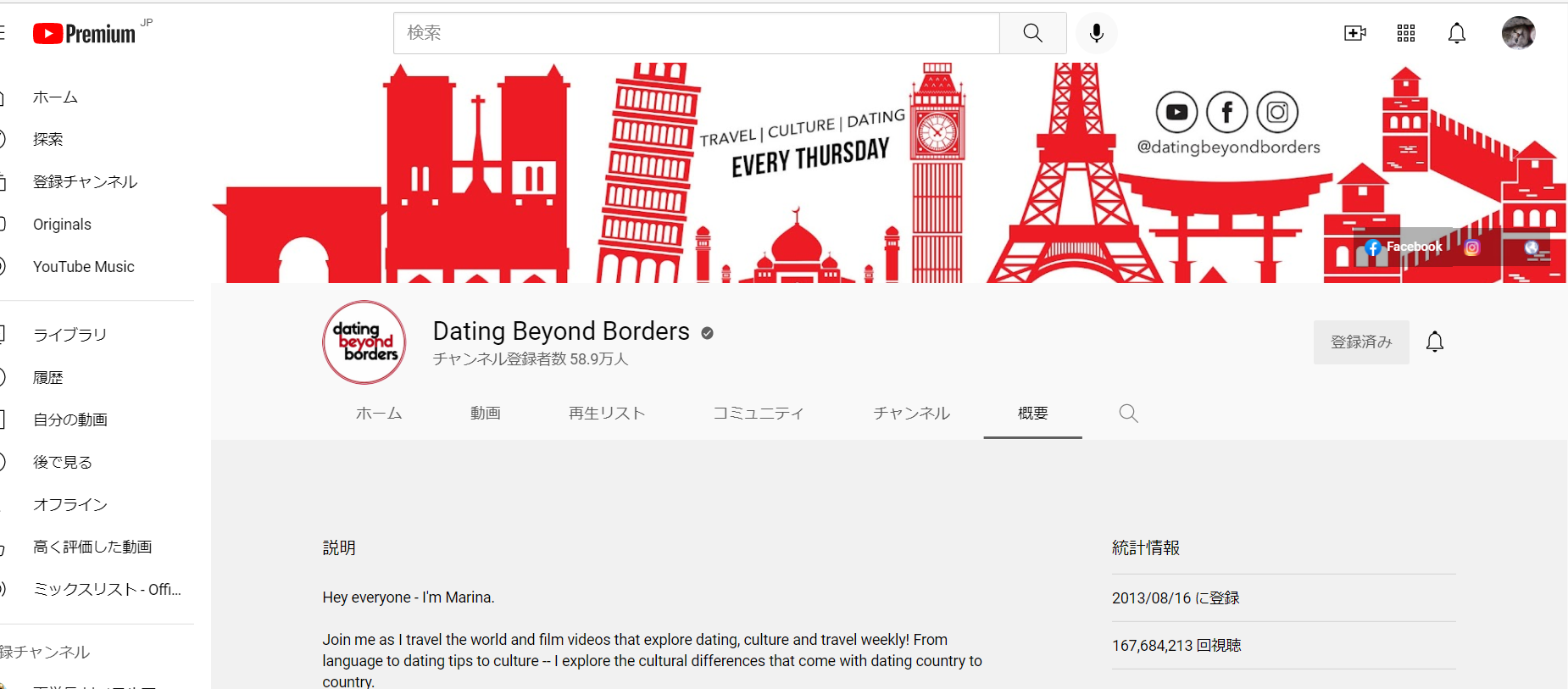Click the verified badge beside channel name

(708, 333)
